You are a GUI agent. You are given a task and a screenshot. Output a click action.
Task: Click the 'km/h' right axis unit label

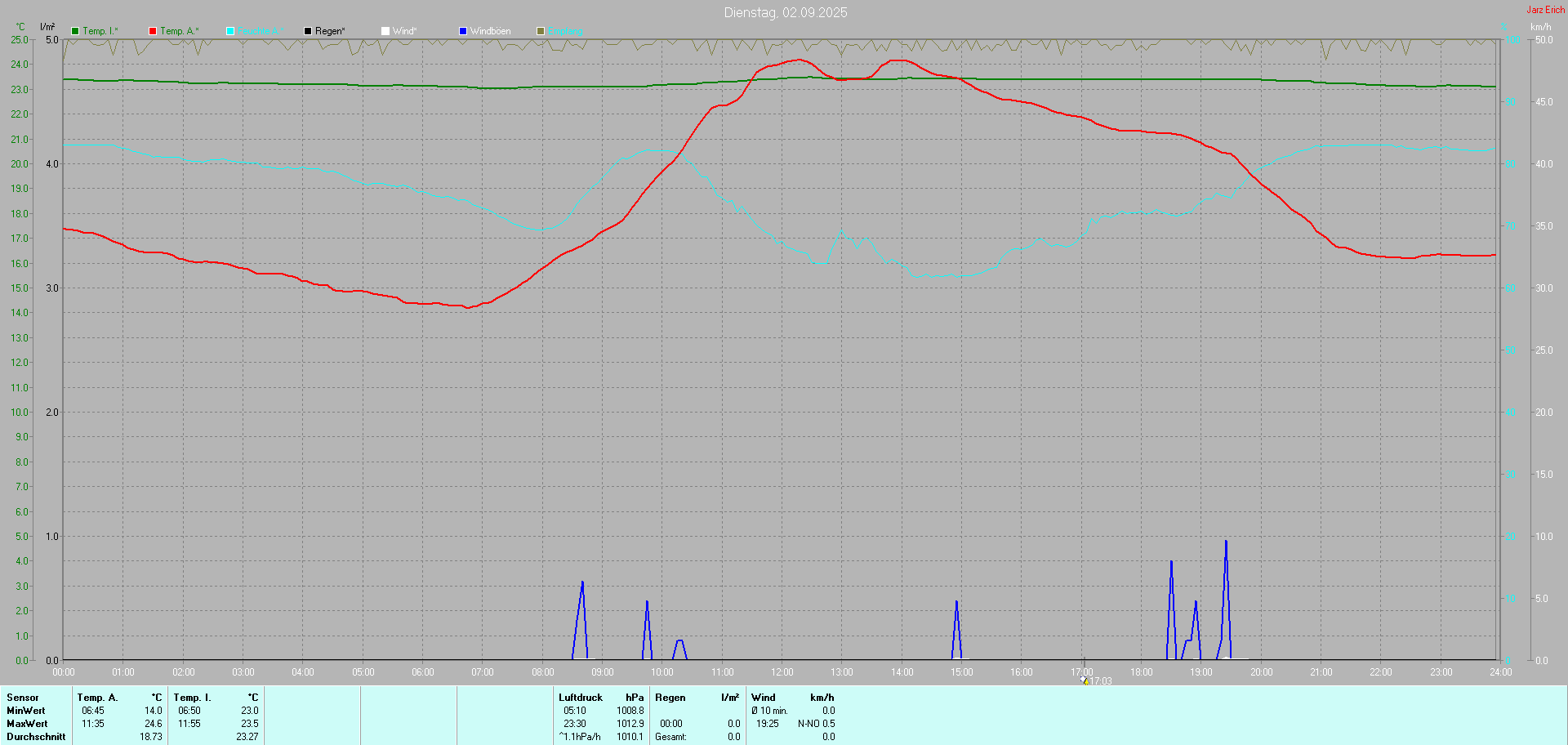1540,27
